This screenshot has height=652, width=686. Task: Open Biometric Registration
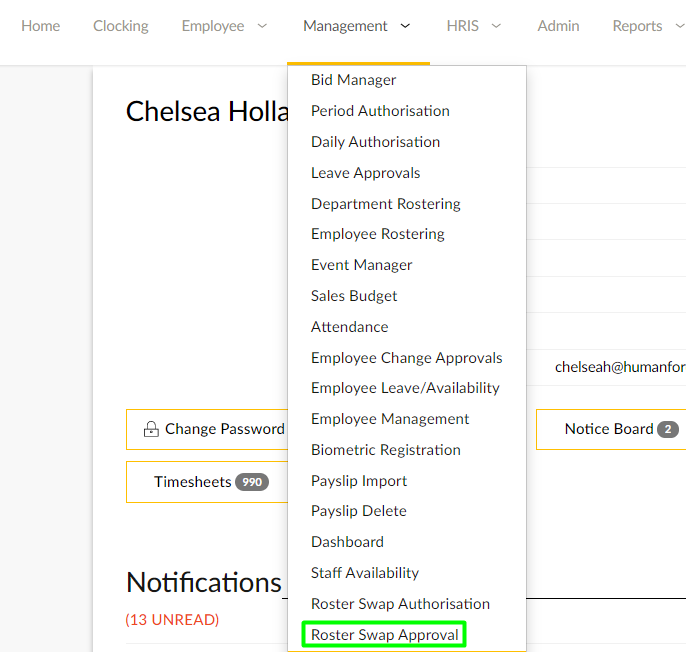(x=385, y=450)
